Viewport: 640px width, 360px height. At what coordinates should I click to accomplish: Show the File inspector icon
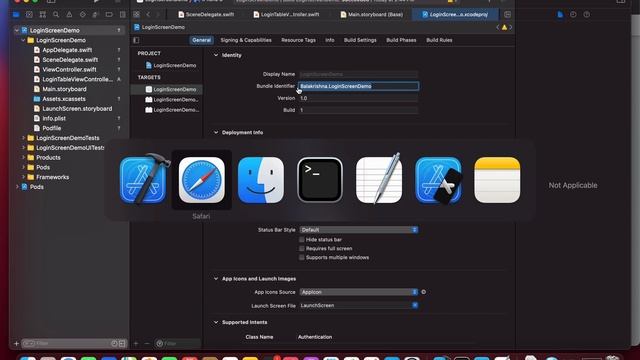click(x=560, y=15)
